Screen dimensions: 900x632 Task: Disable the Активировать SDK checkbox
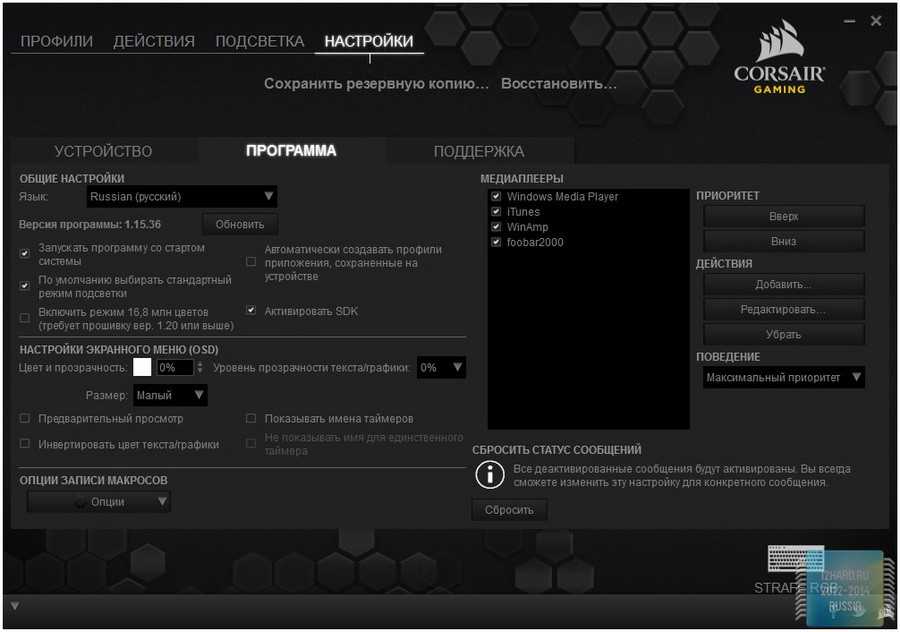tap(251, 311)
